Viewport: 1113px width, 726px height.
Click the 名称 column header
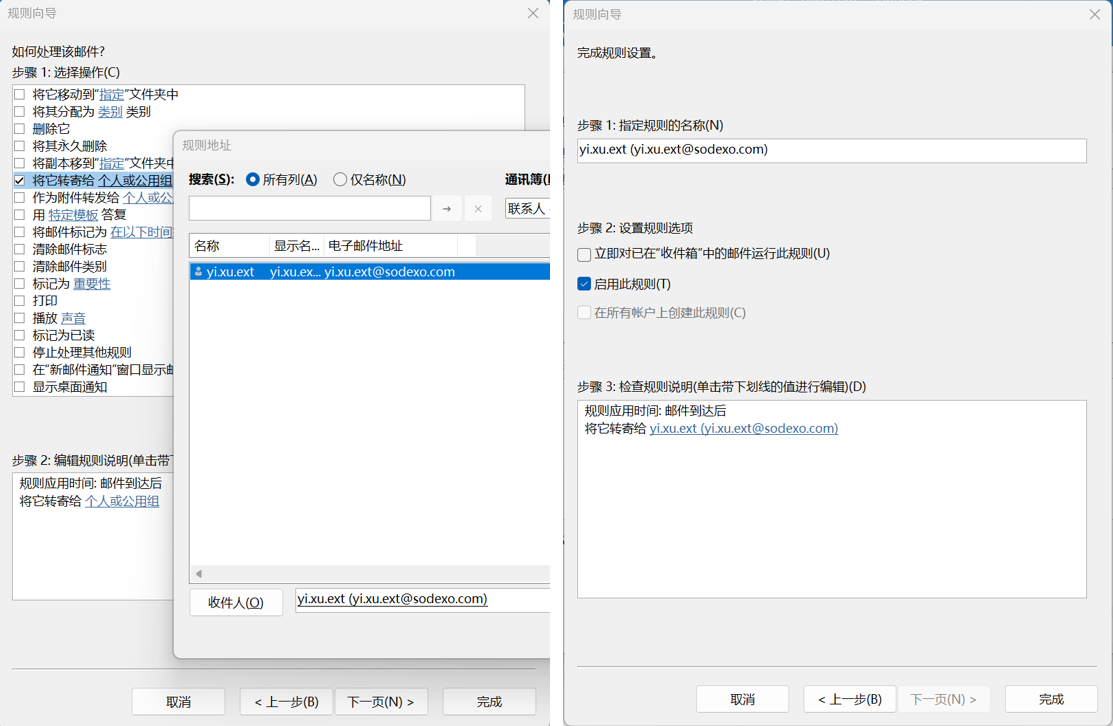[230, 246]
